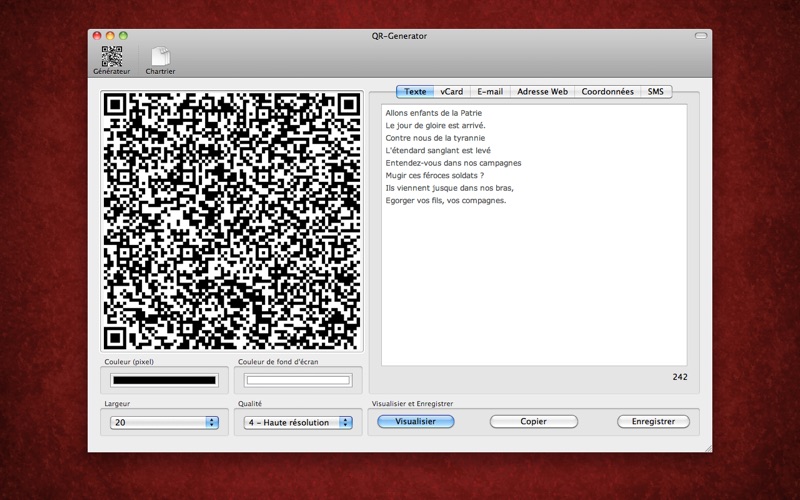
Task: Click the Enregistrer button
Action: coord(653,421)
